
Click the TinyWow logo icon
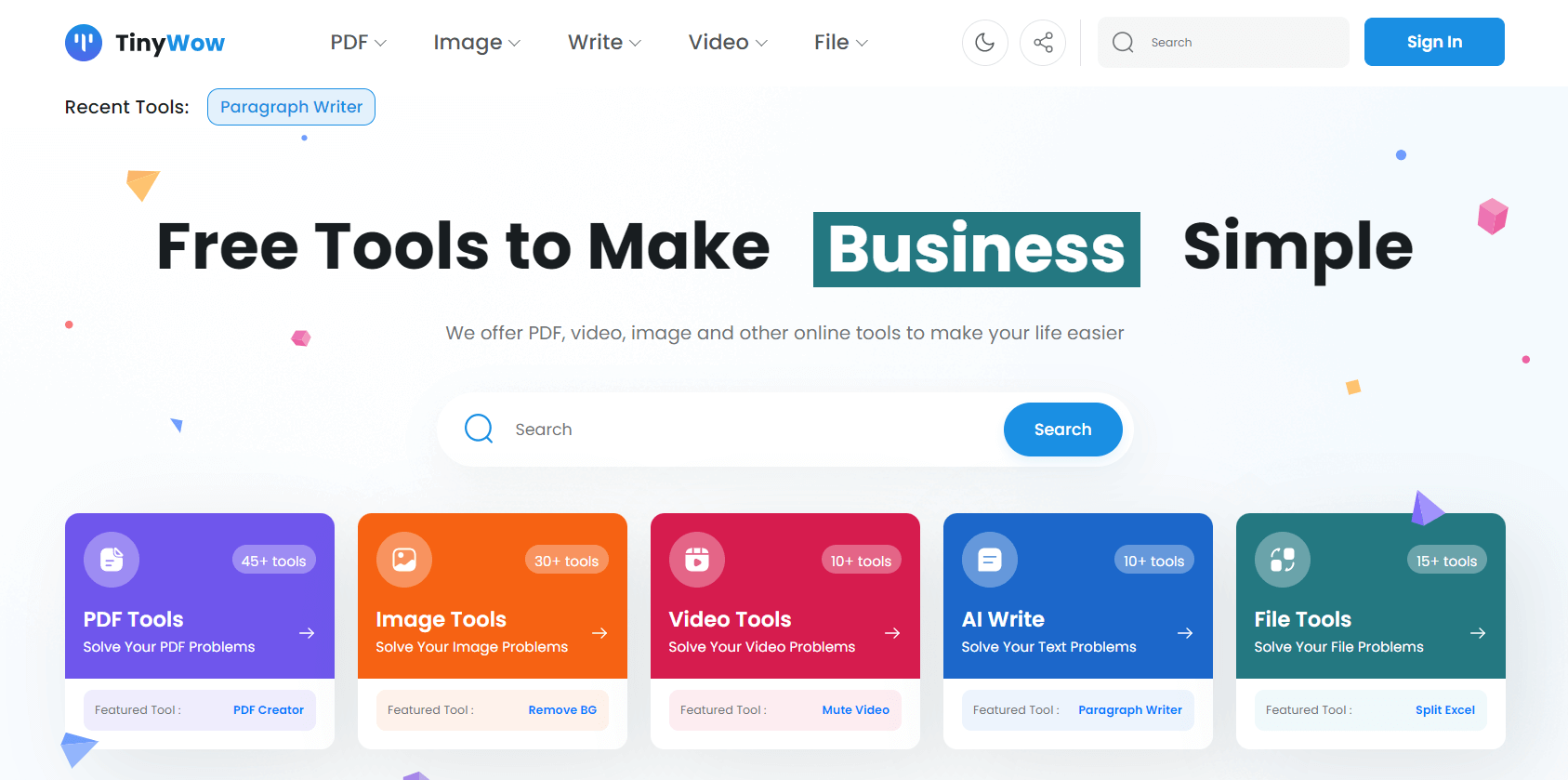click(x=84, y=43)
